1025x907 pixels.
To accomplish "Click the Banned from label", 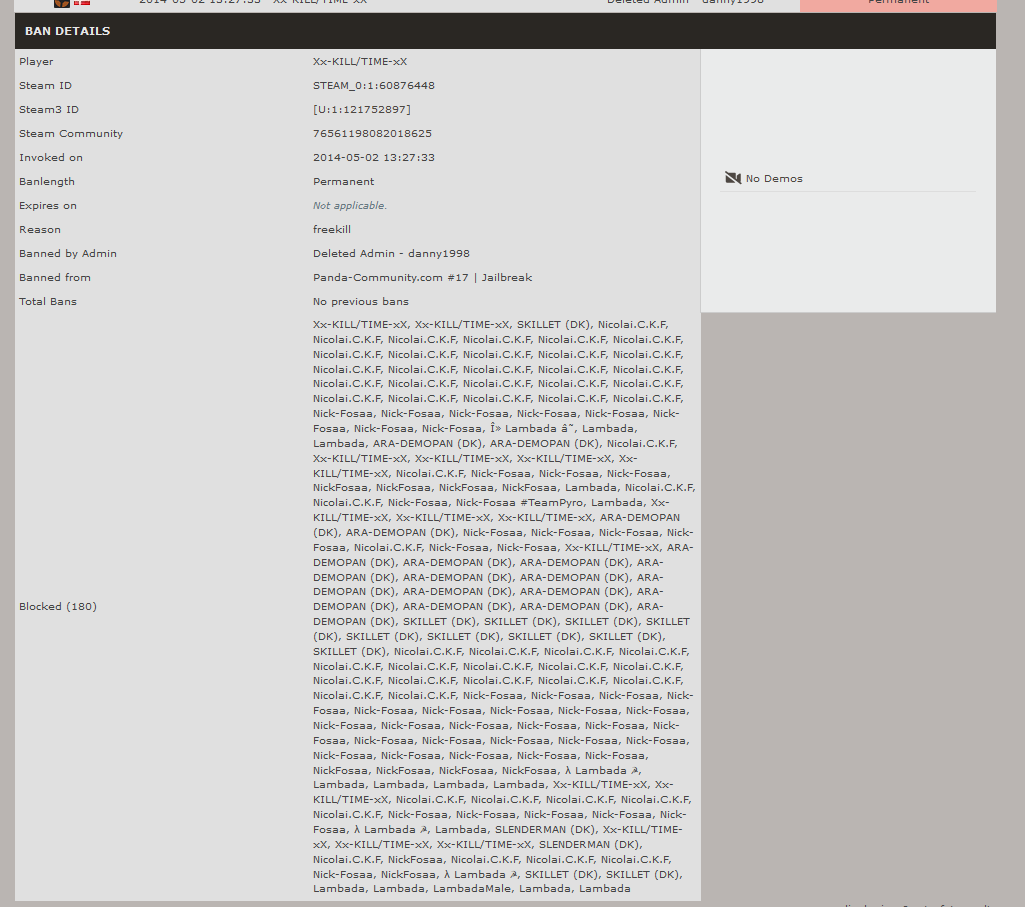I will coord(55,278).
